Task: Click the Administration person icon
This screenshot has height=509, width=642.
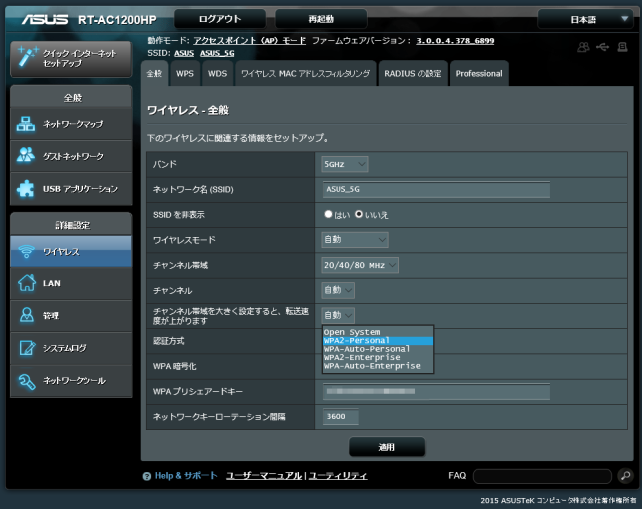Action: [27, 315]
